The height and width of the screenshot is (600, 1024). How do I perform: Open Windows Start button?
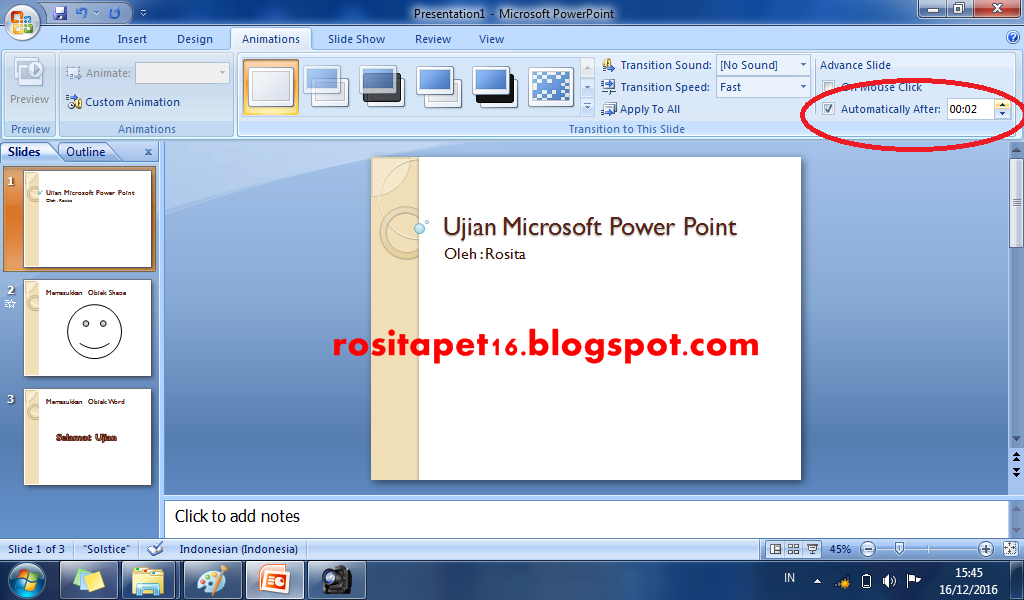point(27,580)
